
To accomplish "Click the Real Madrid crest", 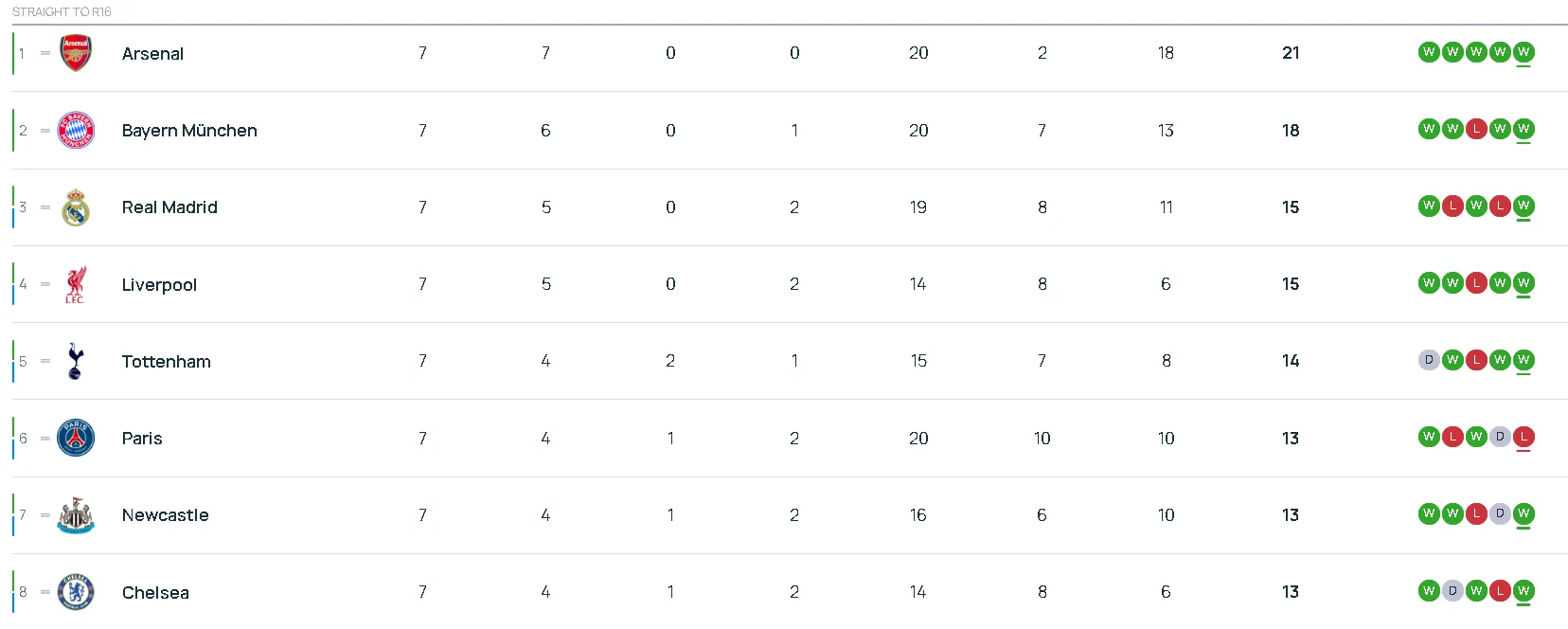I will tap(76, 207).
